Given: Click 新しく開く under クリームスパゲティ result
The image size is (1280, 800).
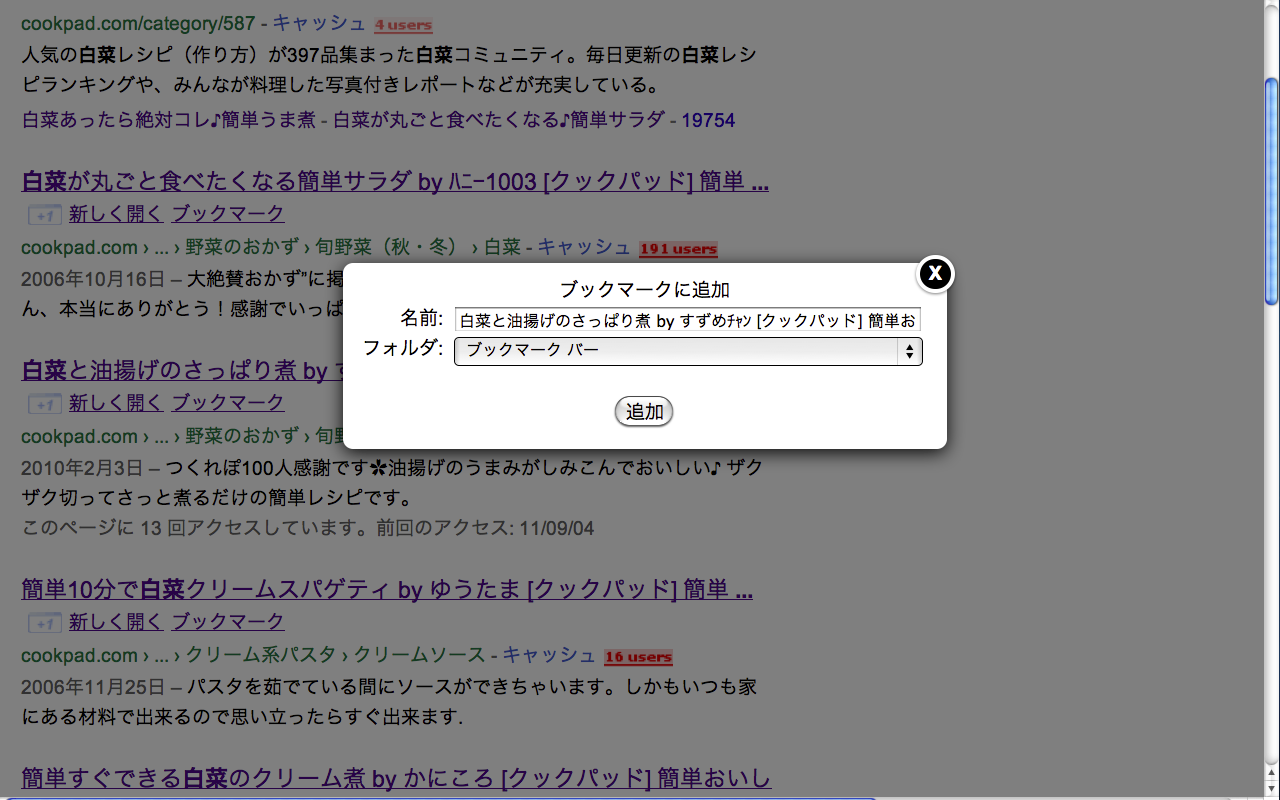Looking at the screenshot, I should (x=116, y=621).
